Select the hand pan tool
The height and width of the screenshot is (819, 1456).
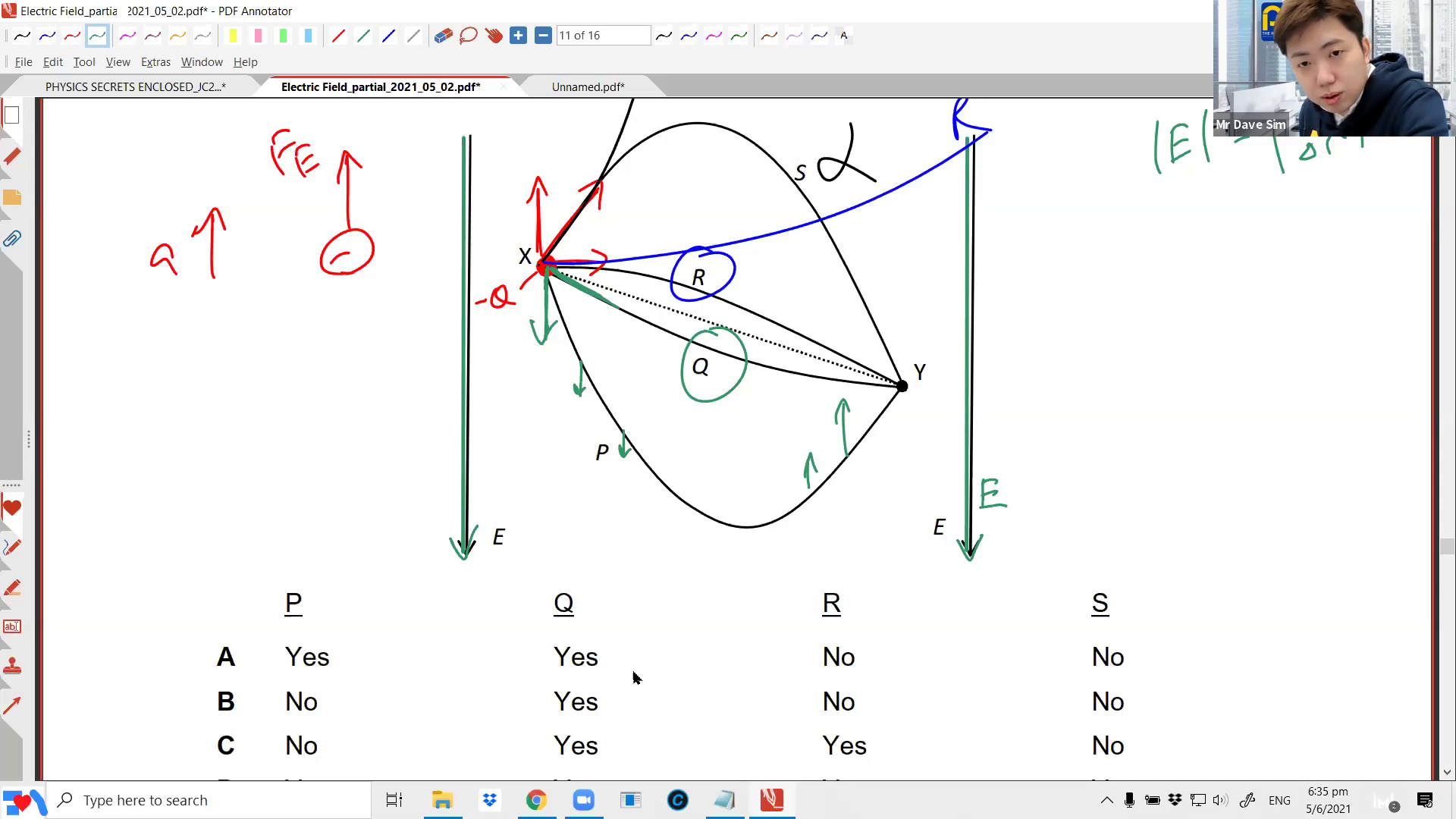(x=494, y=35)
